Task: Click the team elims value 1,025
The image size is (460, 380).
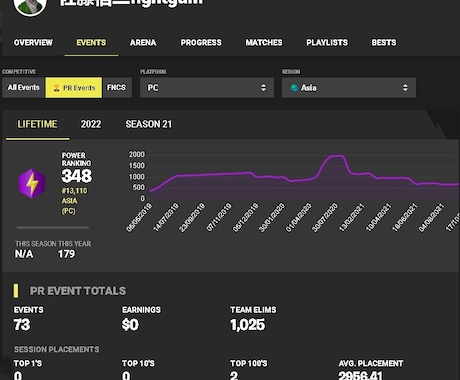Action: [248, 325]
